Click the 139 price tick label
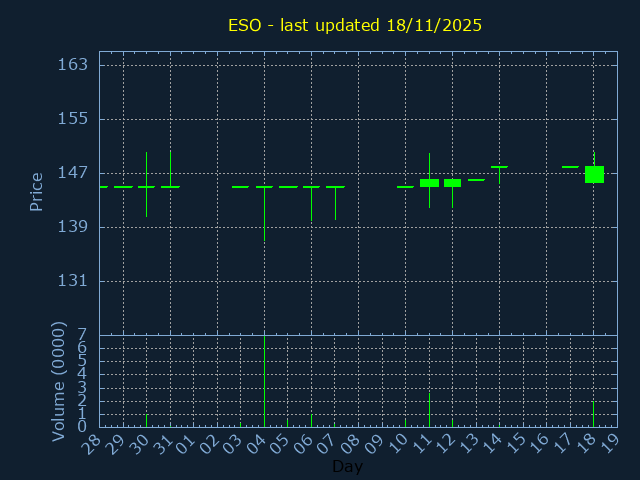640x480 pixels. 73,227
